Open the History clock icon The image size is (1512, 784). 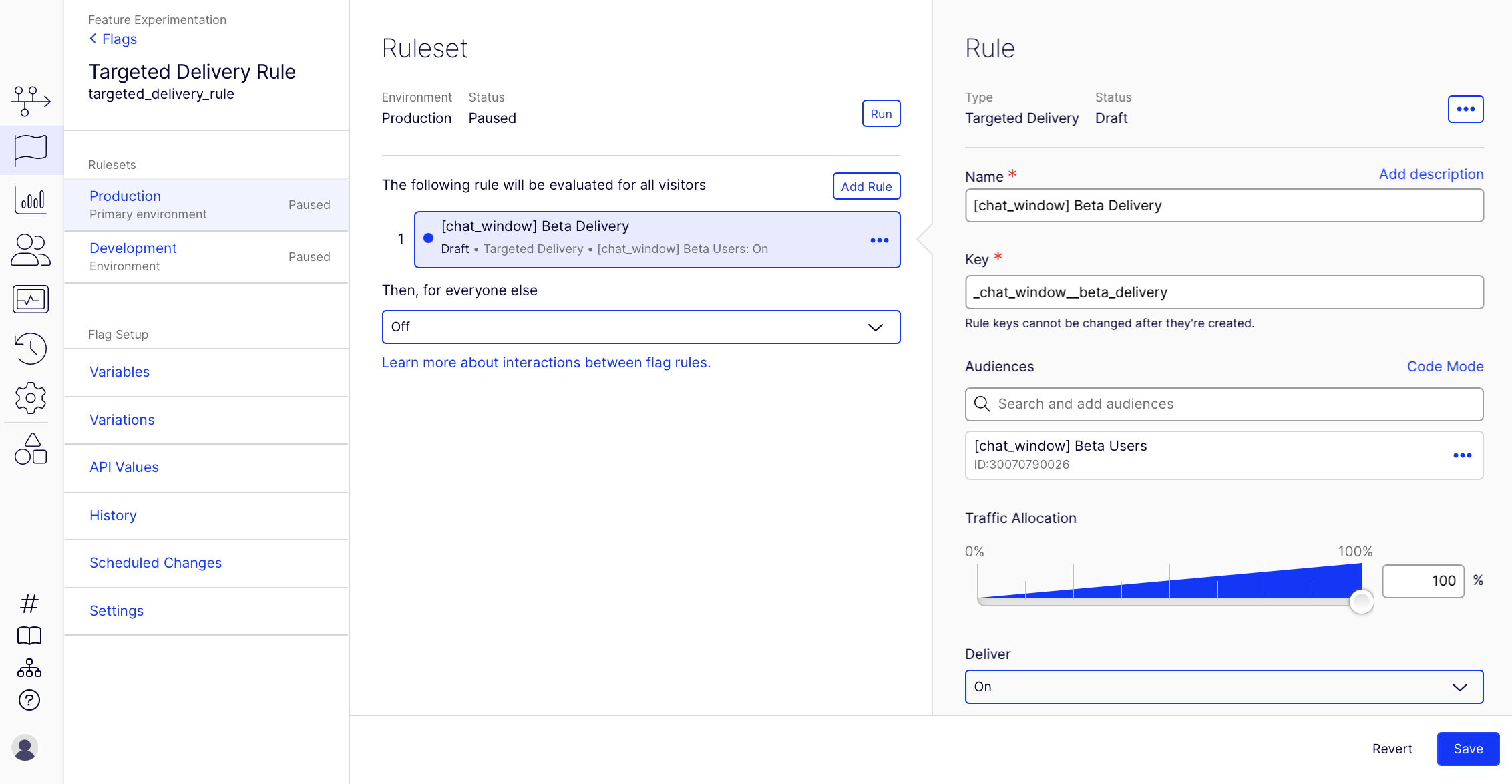31,348
